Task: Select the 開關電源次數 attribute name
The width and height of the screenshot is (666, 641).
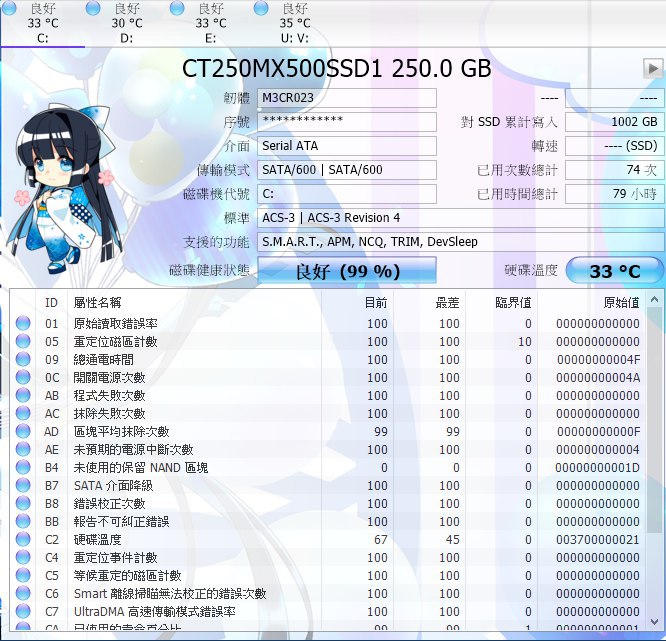Action: click(x=110, y=378)
